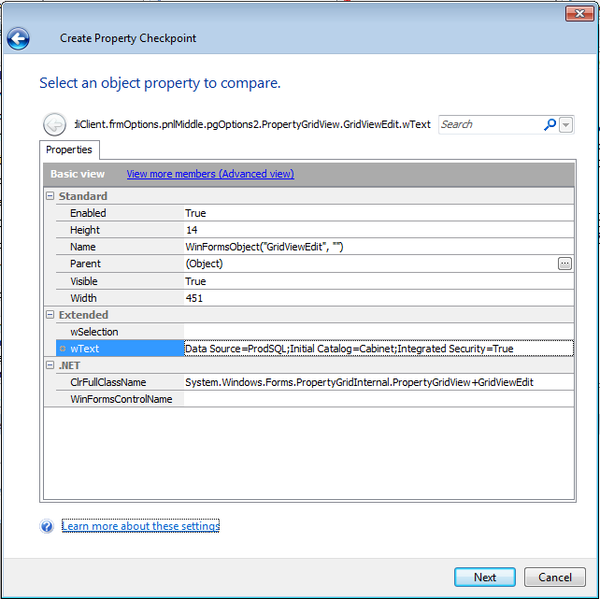Screen dimensions: 600x599
Task: Click inside the Search input field
Action: click(488, 125)
